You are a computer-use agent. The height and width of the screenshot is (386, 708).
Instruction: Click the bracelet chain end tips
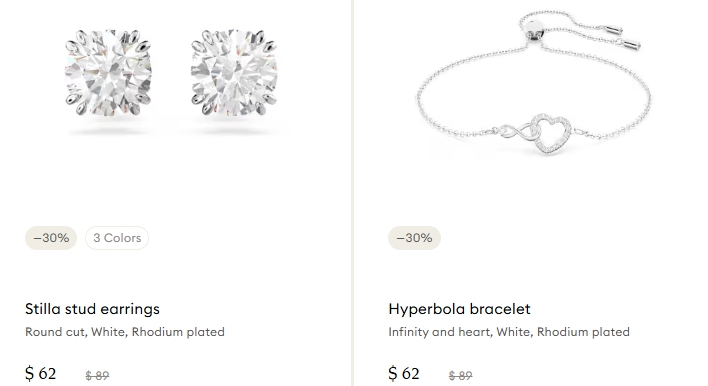[622, 37]
